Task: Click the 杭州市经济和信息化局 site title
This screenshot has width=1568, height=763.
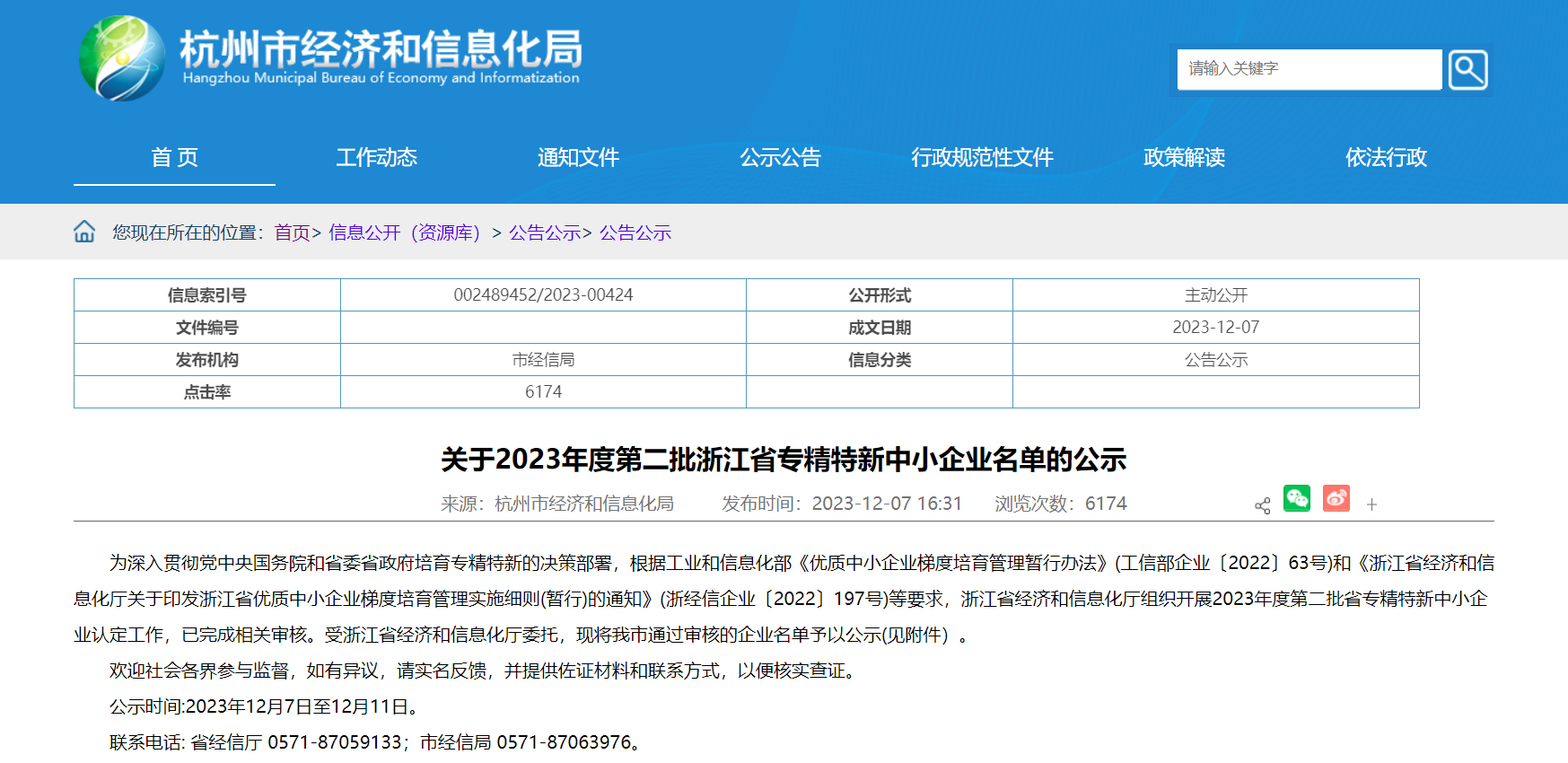Action: [x=381, y=49]
